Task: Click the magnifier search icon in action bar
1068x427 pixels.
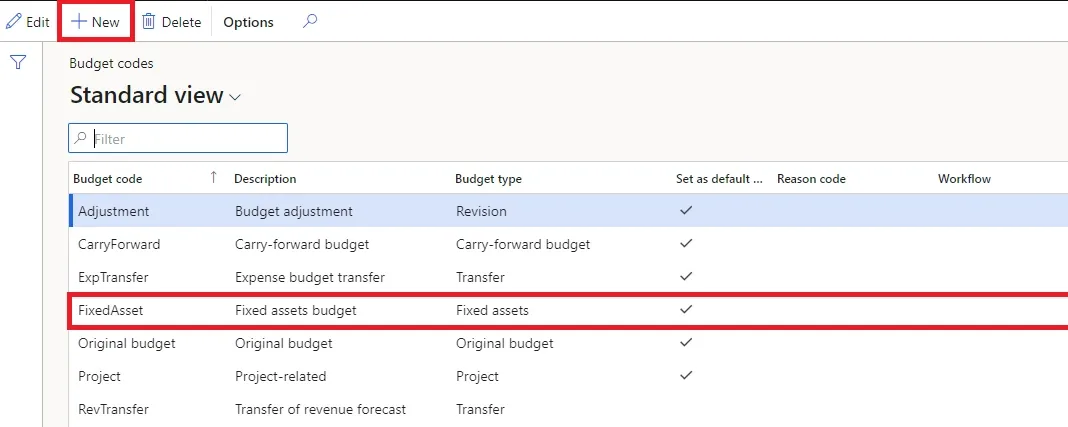Action: point(310,22)
